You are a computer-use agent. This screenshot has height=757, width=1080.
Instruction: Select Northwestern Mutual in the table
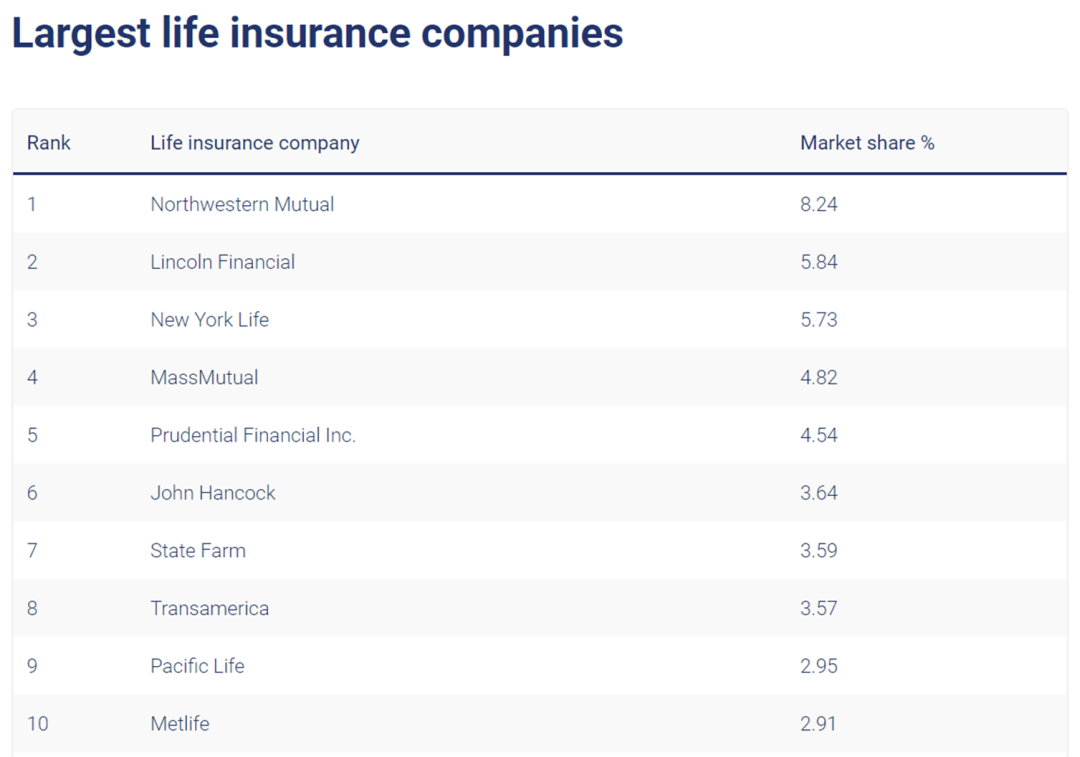coord(242,204)
